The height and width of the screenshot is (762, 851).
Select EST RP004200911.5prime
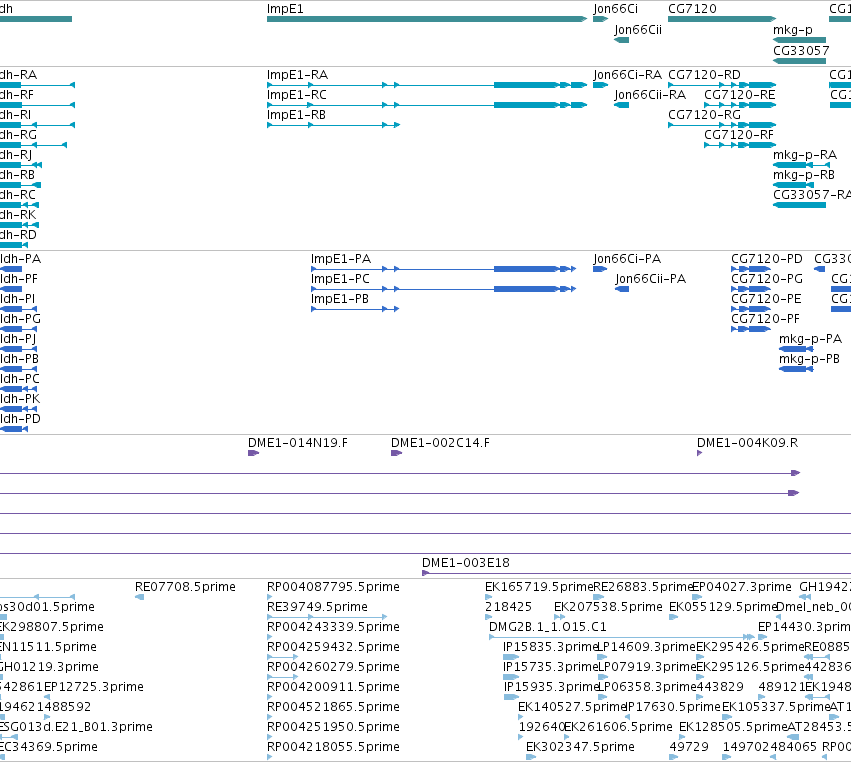[333, 687]
